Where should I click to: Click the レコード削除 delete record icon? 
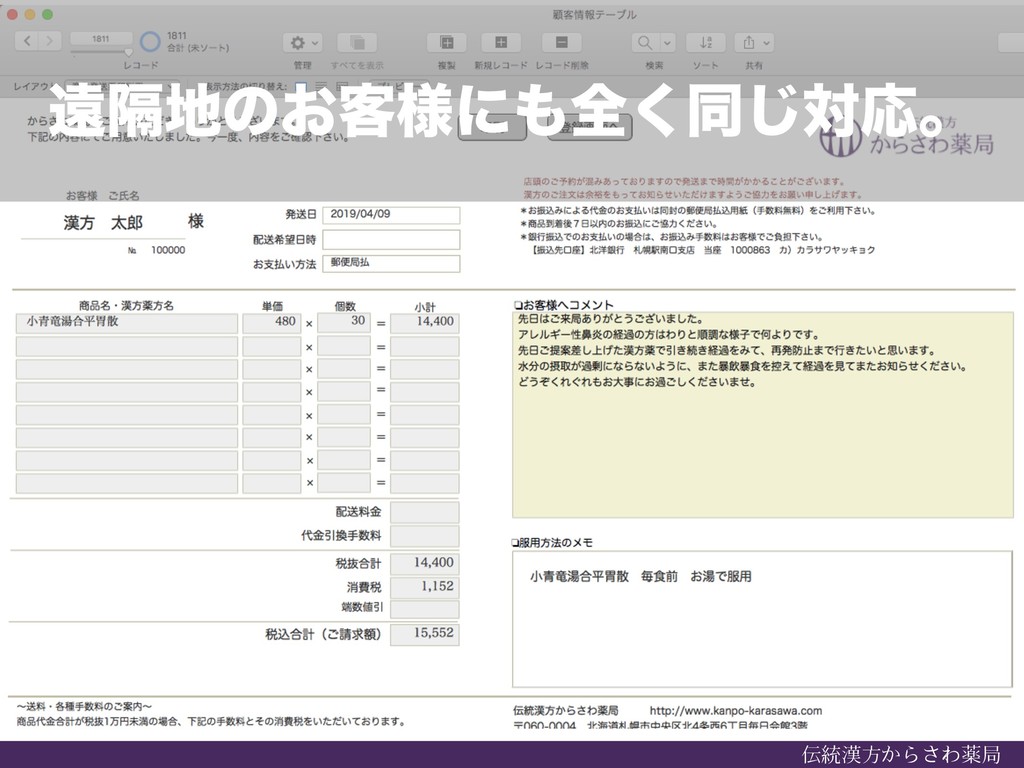click(561, 42)
